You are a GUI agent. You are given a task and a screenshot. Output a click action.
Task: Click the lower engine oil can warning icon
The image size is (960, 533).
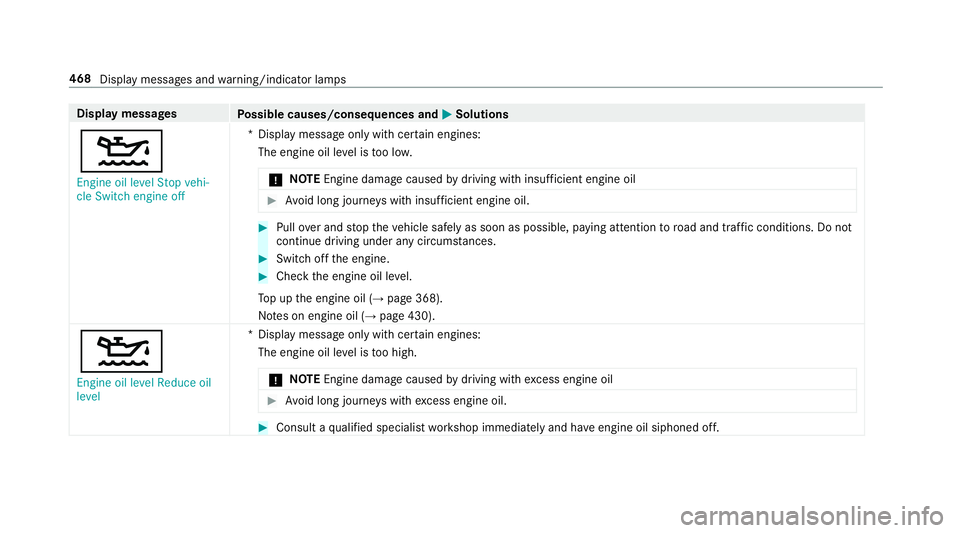tap(121, 351)
